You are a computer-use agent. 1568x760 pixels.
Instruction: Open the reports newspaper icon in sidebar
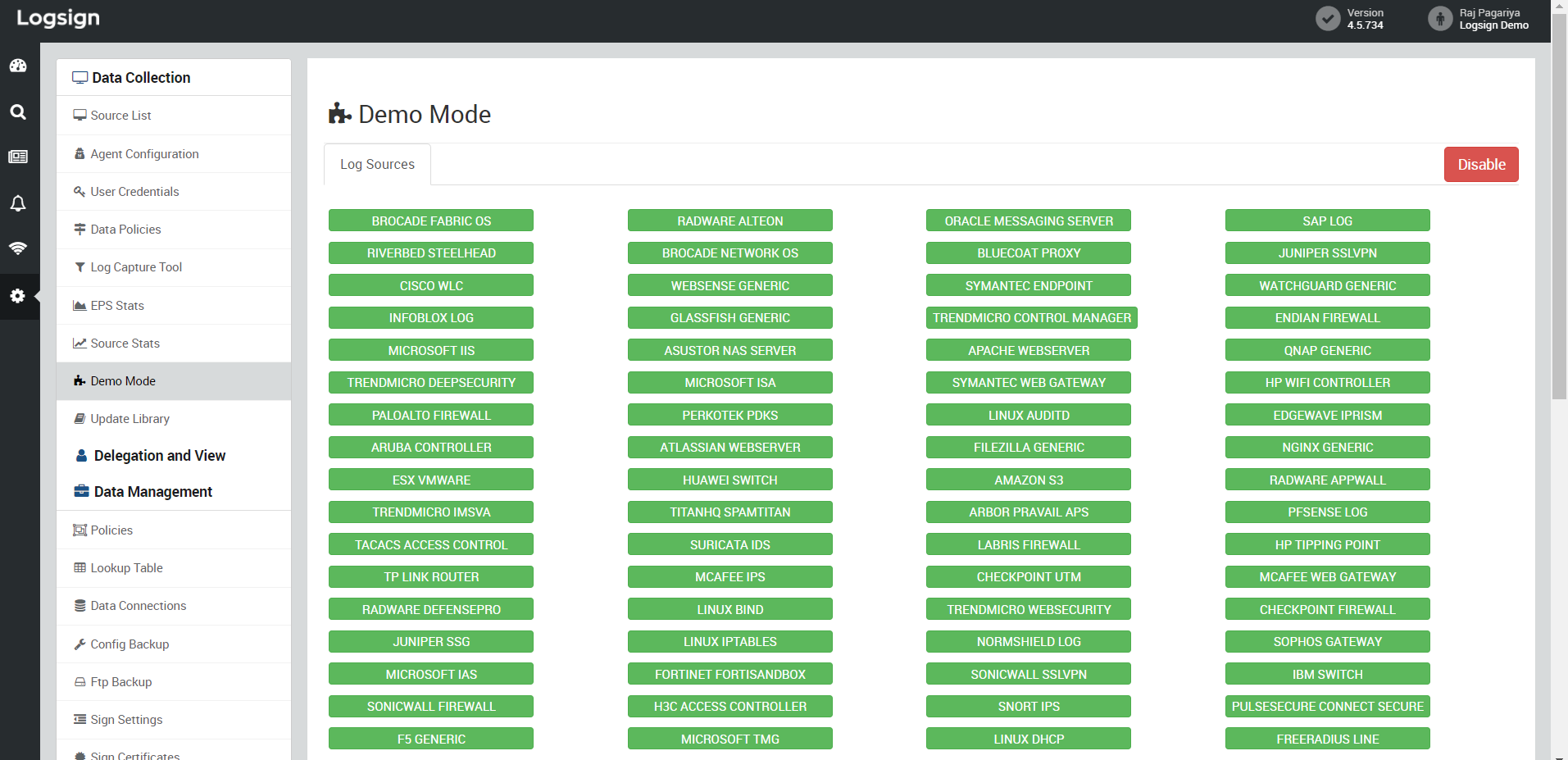coord(18,157)
